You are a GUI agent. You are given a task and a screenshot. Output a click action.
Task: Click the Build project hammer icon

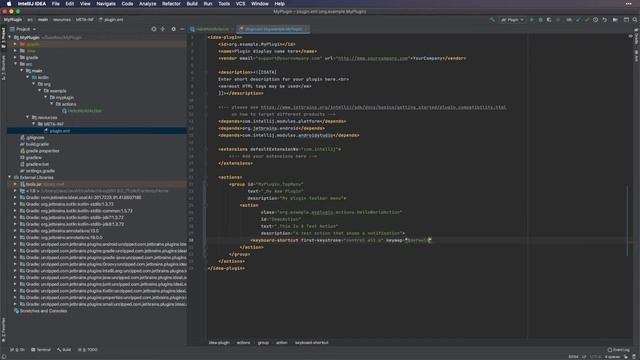[493, 20]
